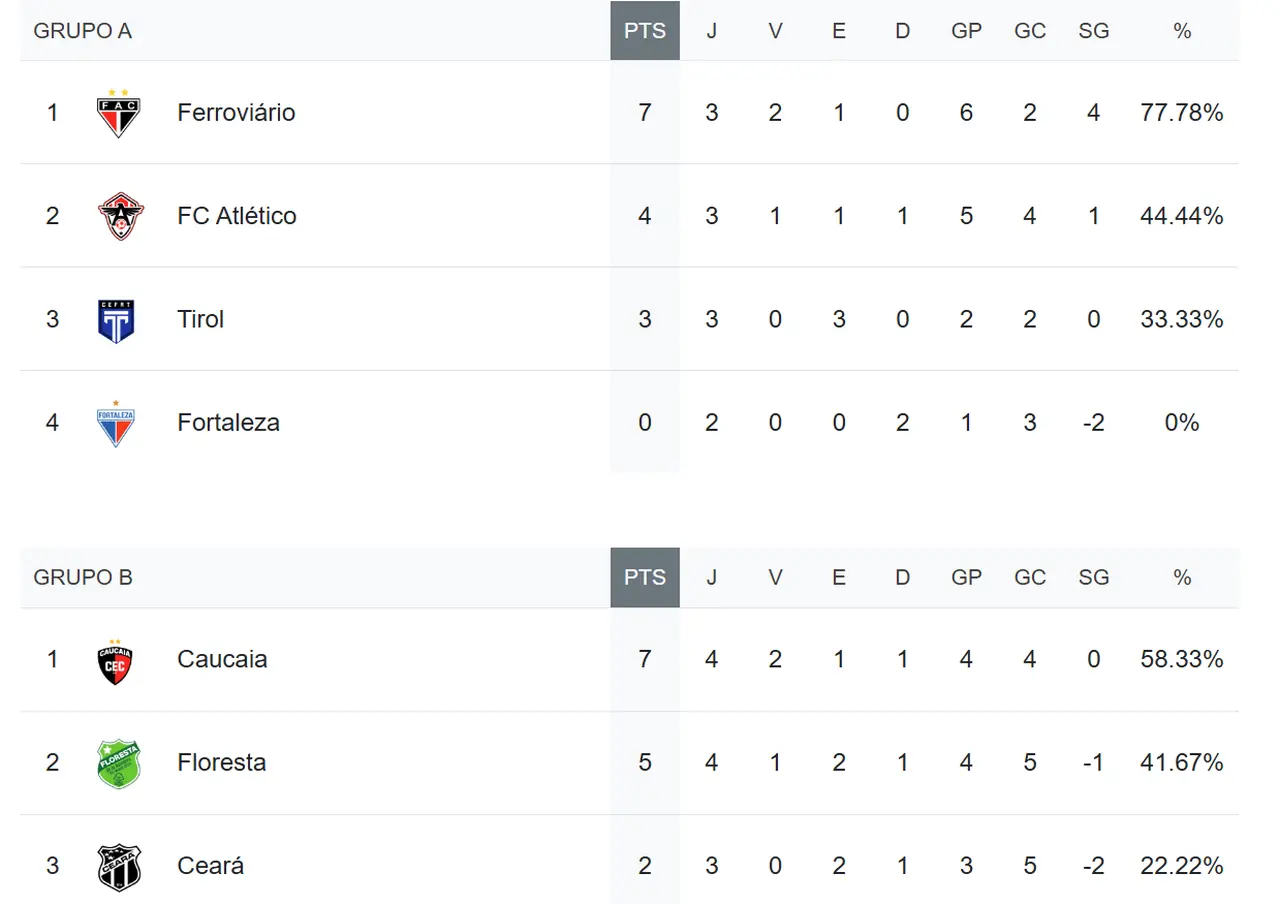This screenshot has width=1280, height=904.
Task: Click the Floresta green crest
Action: coord(119,764)
